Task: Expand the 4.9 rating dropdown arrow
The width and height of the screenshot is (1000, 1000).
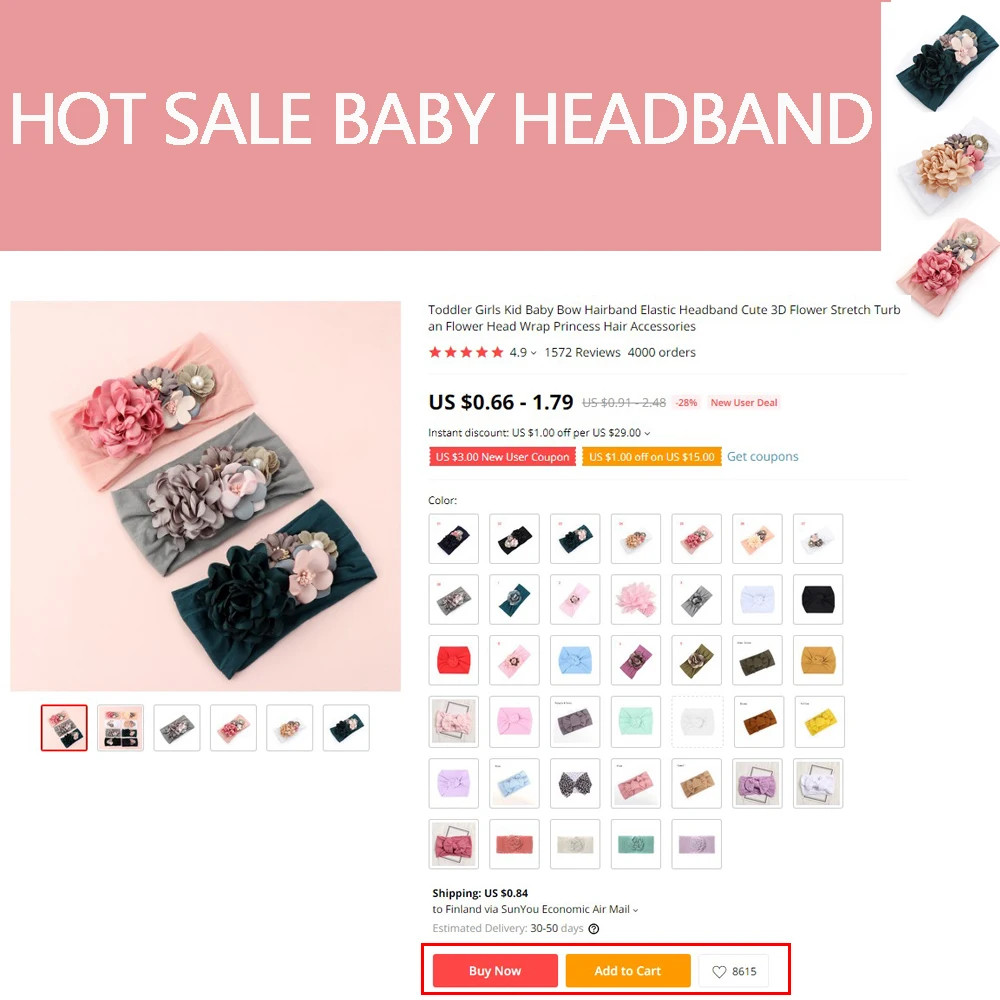Action: (533, 353)
